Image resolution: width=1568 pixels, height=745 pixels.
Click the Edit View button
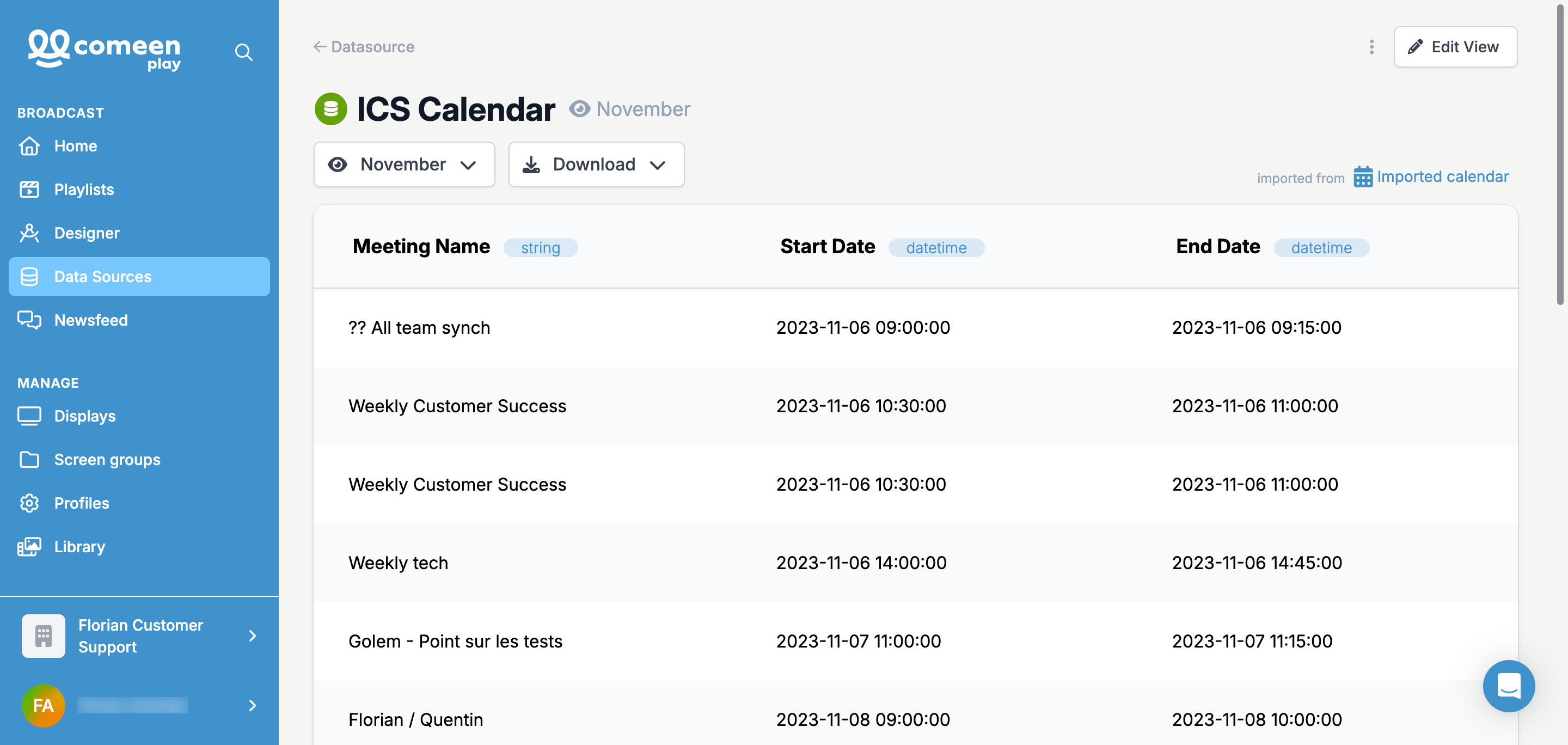[x=1455, y=47]
